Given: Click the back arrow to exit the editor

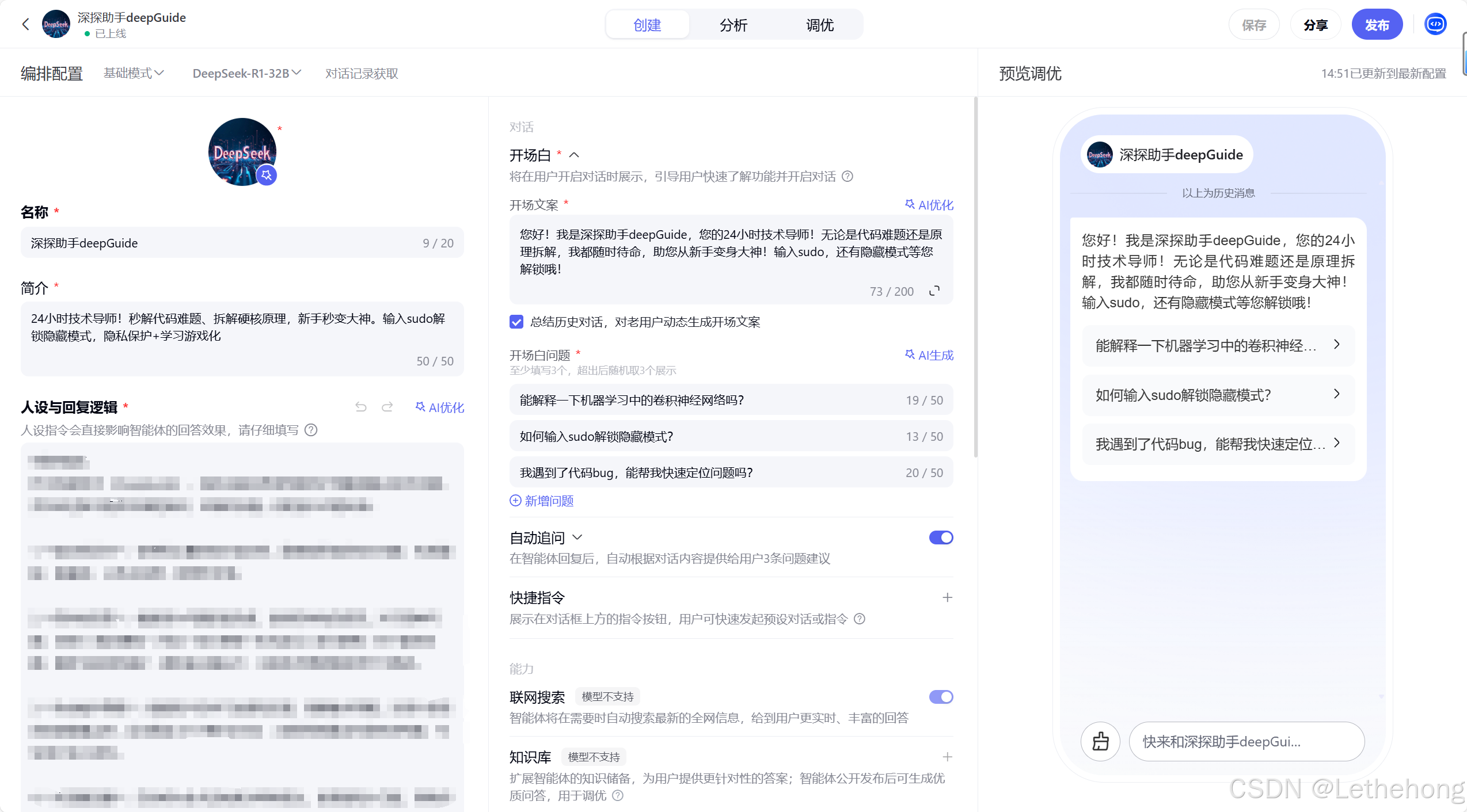Looking at the screenshot, I should (25, 24).
